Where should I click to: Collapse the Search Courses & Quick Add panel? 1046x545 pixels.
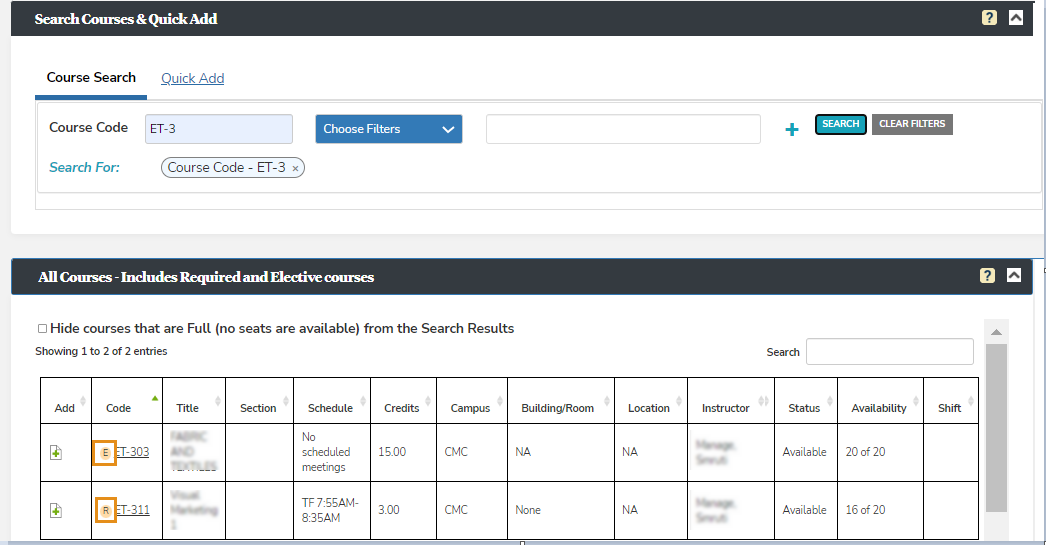(x=1016, y=18)
